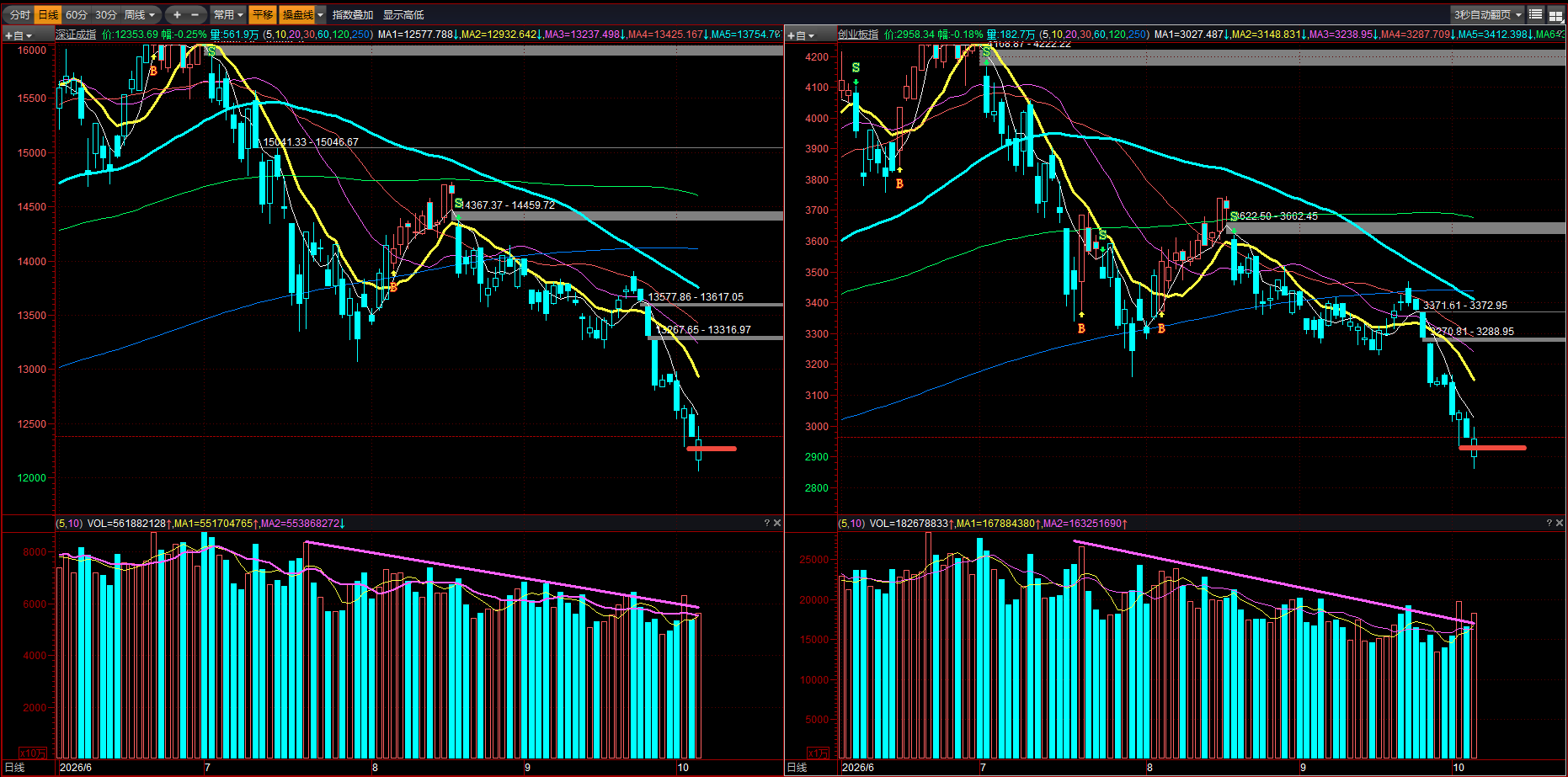Switch to the 分时 intraday view
Image resolution: width=1568 pixels, height=777 pixels.
click(x=19, y=15)
